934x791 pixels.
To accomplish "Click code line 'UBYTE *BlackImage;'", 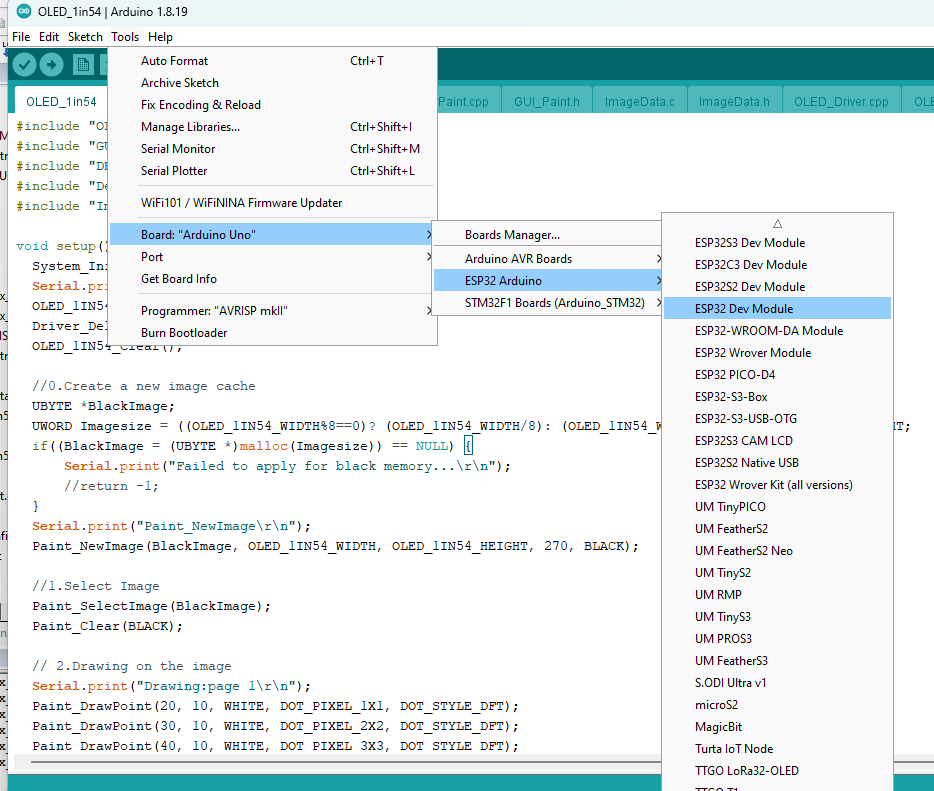I will pos(103,406).
